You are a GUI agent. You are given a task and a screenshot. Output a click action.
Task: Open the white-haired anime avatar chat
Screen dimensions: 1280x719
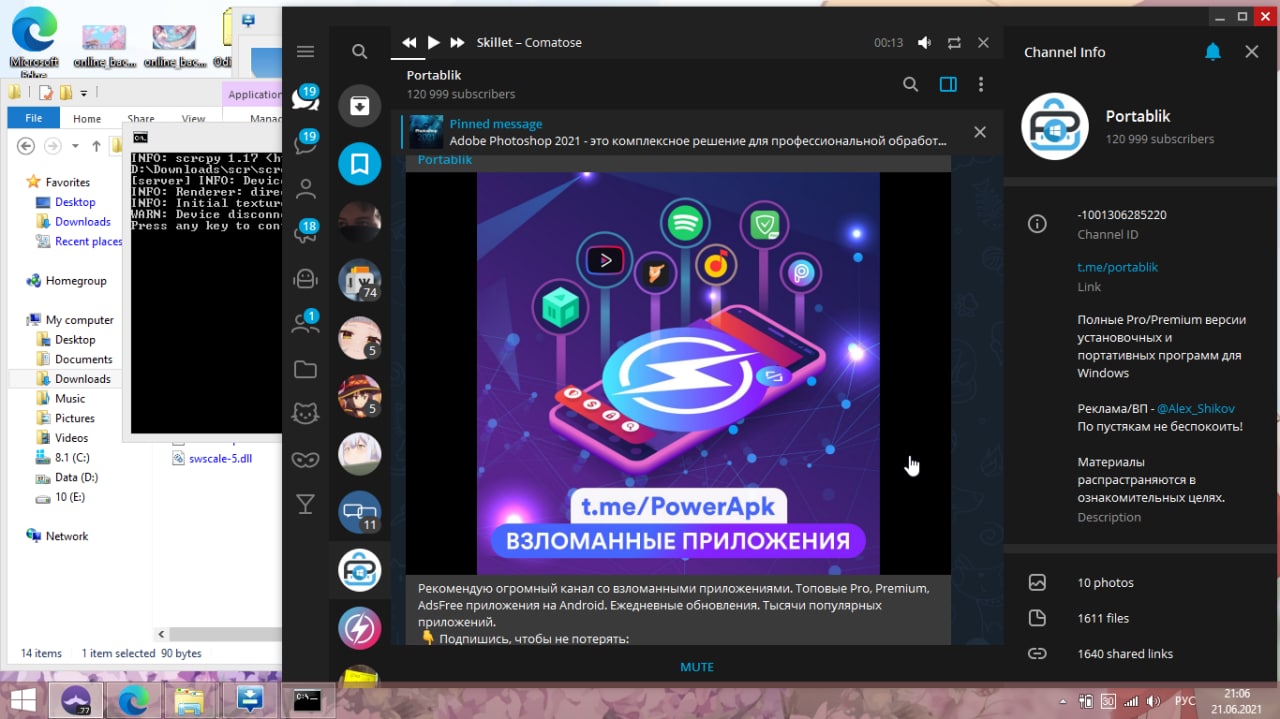[360, 454]
